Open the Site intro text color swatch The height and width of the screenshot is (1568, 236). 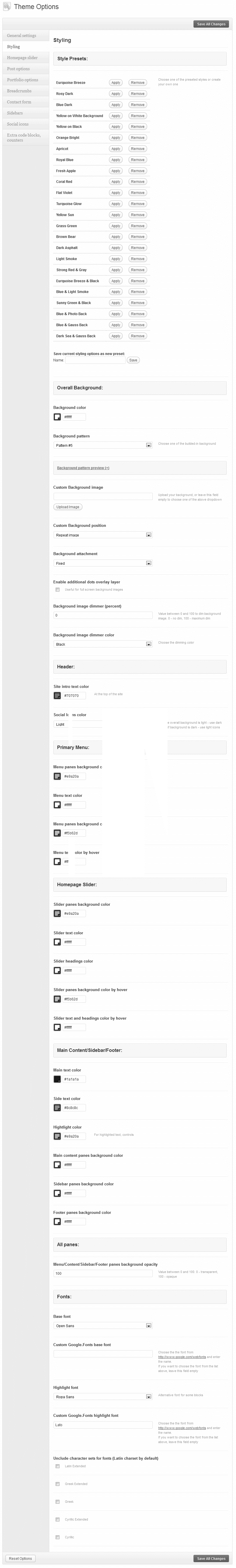[57, 695]
